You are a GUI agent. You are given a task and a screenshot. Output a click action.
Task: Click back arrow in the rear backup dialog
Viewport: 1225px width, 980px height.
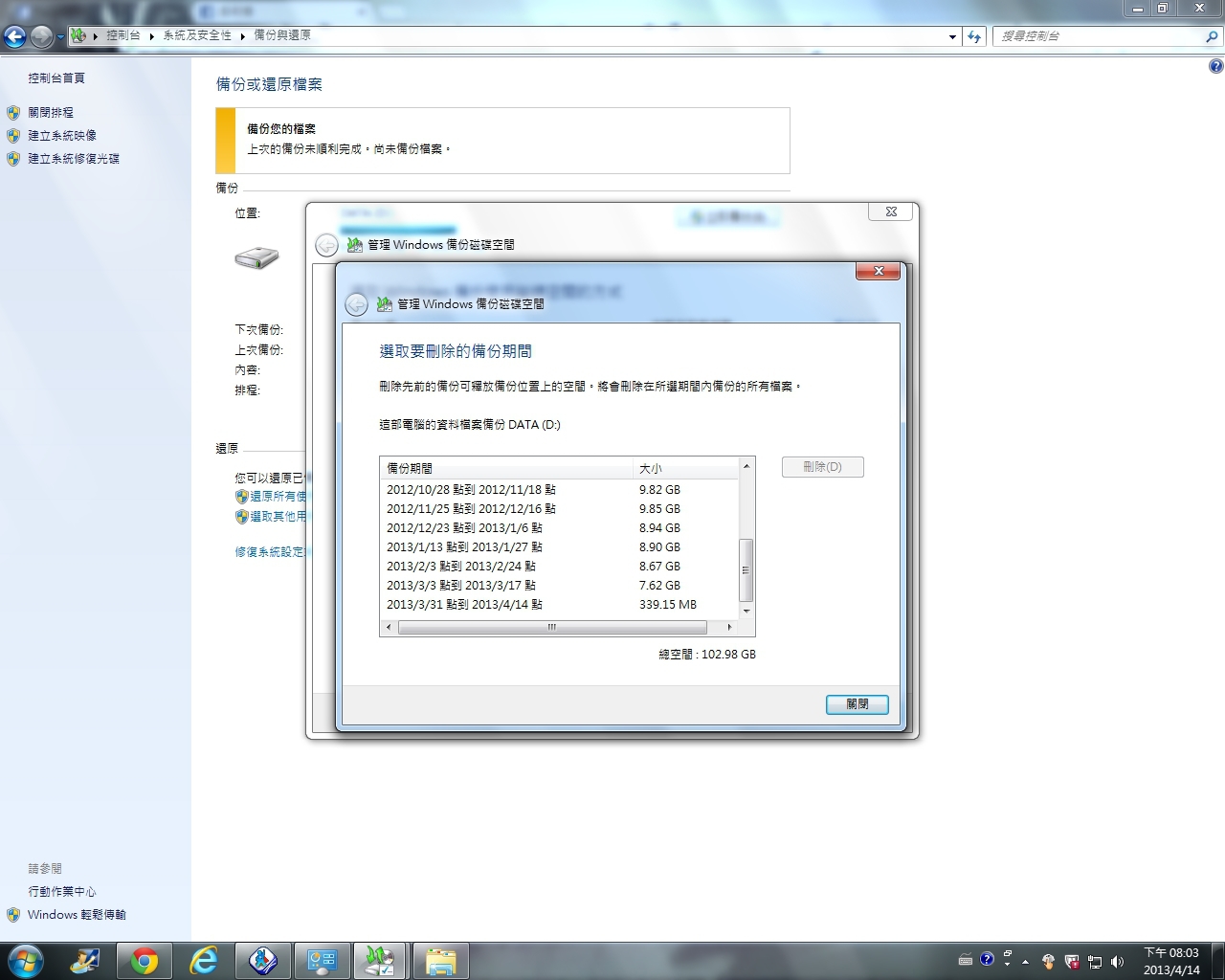326,245
